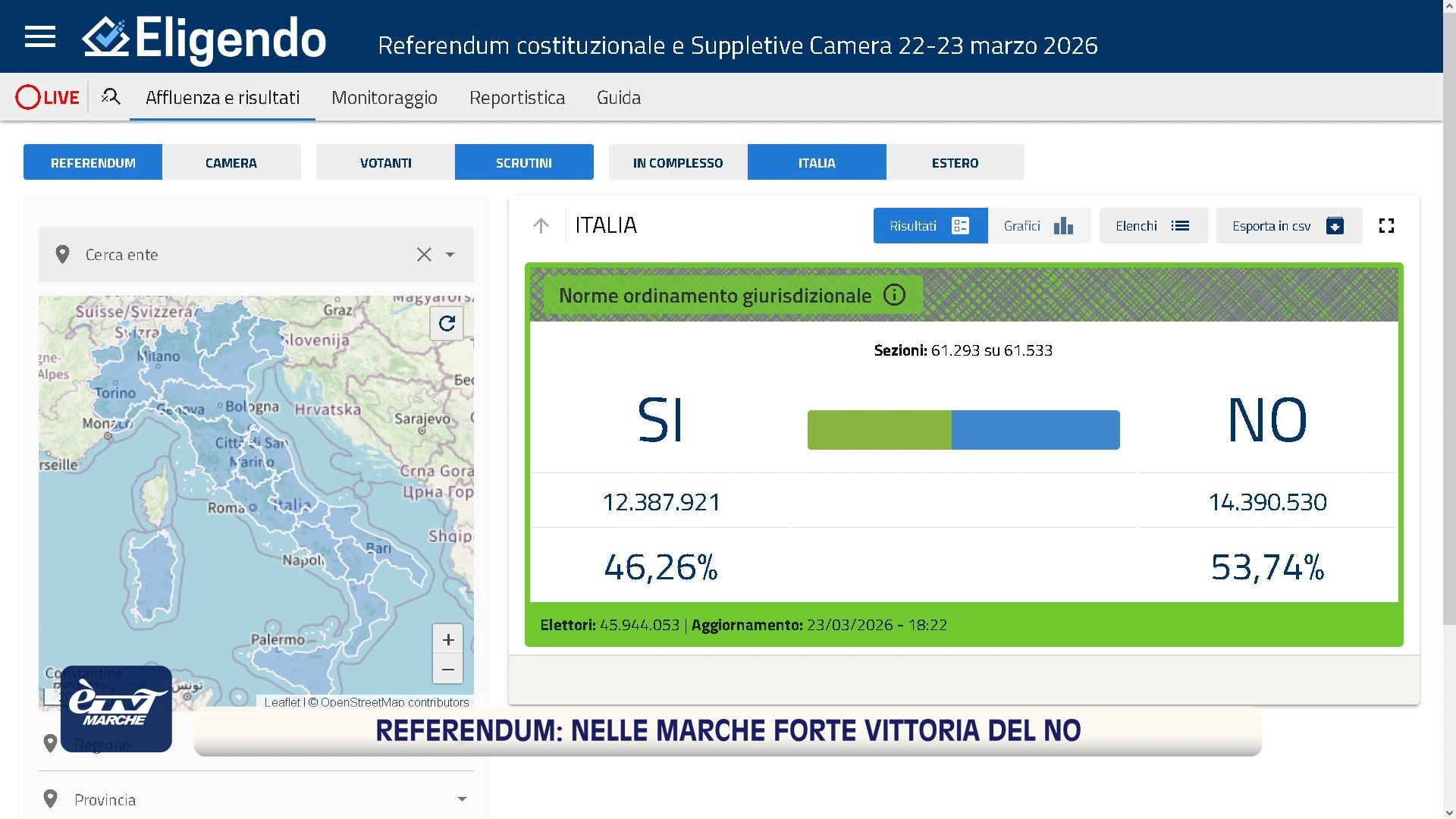Expand the Provincia dropdown
The image size is (1456, 819).
(x=462, y=799)
